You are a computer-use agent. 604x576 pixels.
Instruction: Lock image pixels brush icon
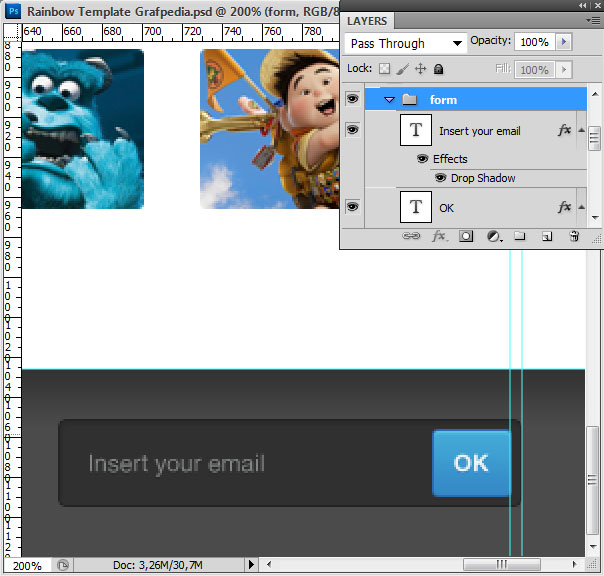(x=403, y=69)
